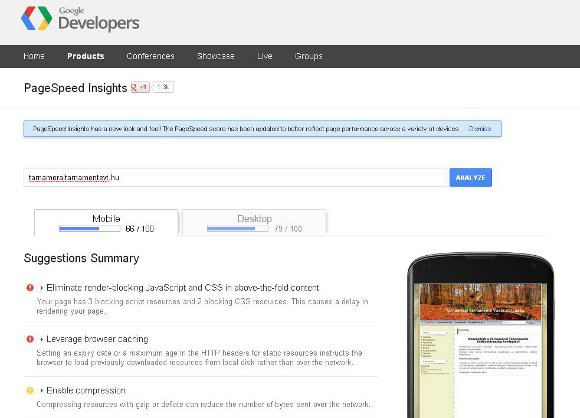Open the Products nav item
Viewport: 580px width, 418px height.
pos(85,56)
